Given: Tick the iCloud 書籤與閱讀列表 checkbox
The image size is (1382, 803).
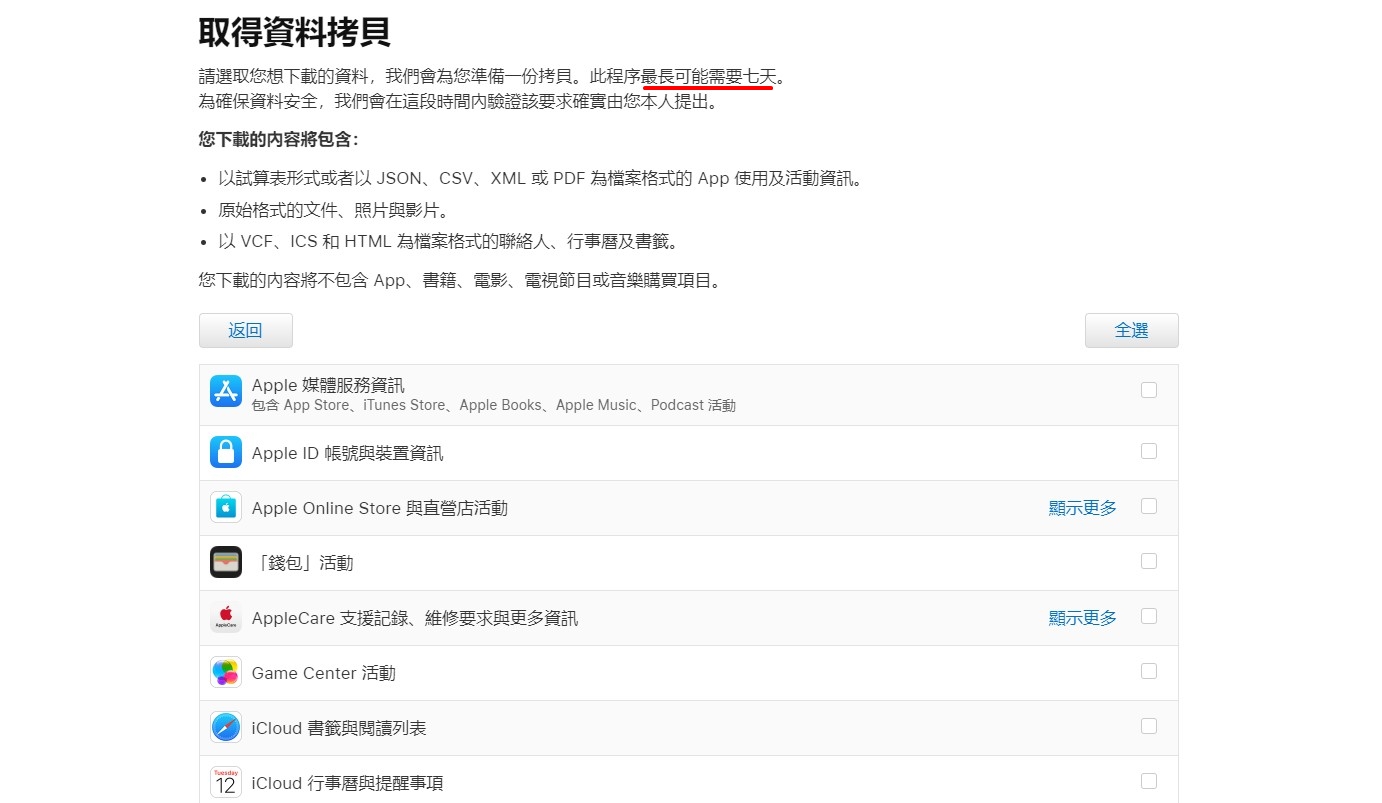Looking at the screenshot, I should [x=1149, y=726].
